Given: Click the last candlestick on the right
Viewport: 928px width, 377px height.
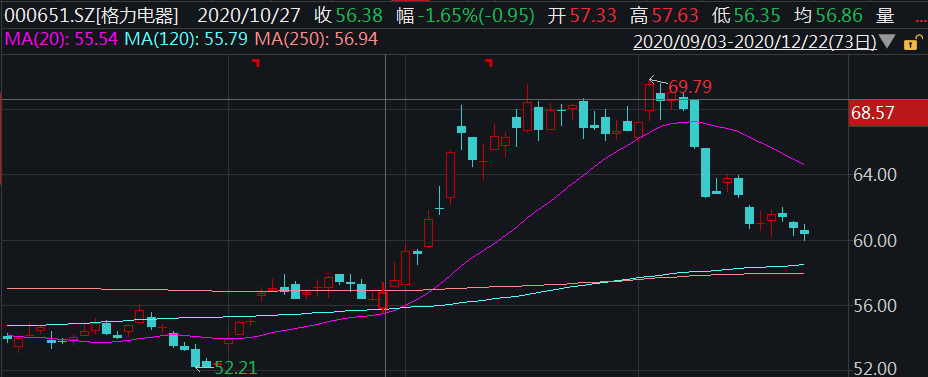Looking at the screenshot, I should point(804,233).
